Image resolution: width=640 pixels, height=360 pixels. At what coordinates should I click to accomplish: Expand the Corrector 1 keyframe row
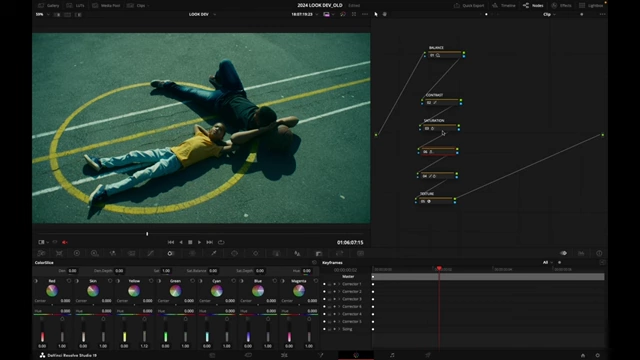click(x=339, y=284)
